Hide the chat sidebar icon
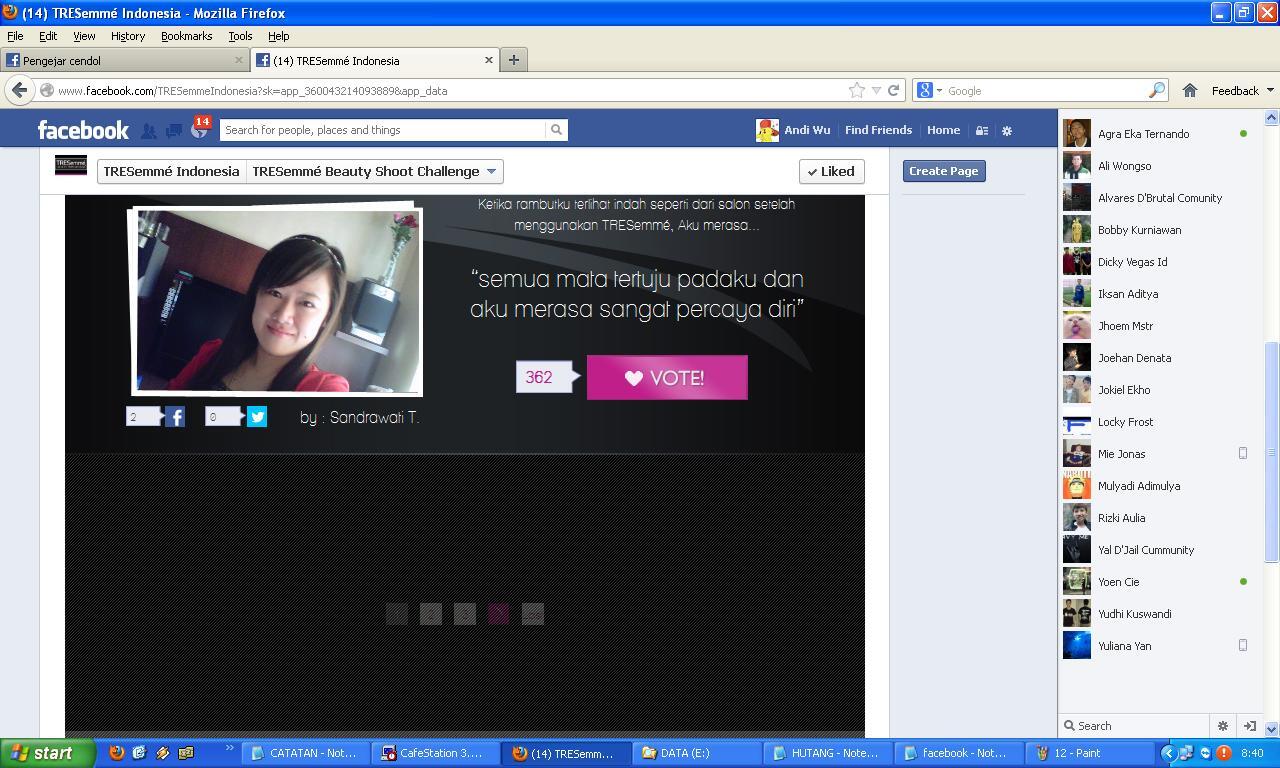Image resolution: width=1280 pixels, height=768 pixels. click(1249, 726)
